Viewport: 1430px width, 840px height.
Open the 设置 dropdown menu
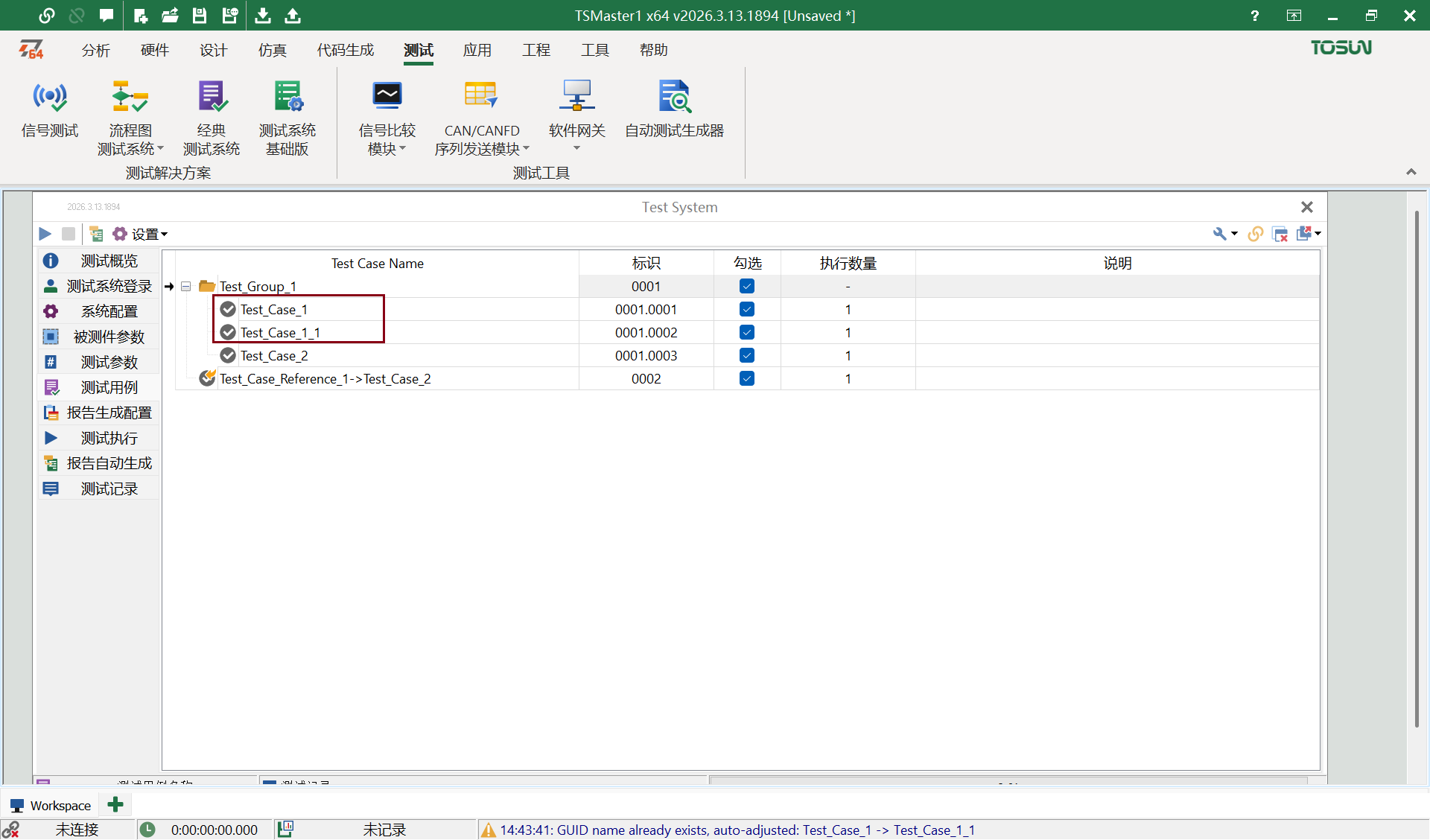click(147, 233)
